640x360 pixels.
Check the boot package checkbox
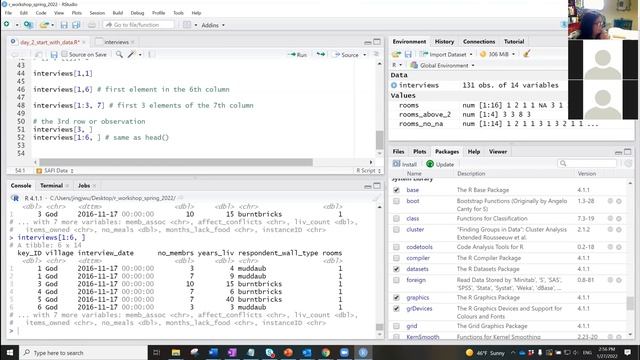[x=396, y=201]
